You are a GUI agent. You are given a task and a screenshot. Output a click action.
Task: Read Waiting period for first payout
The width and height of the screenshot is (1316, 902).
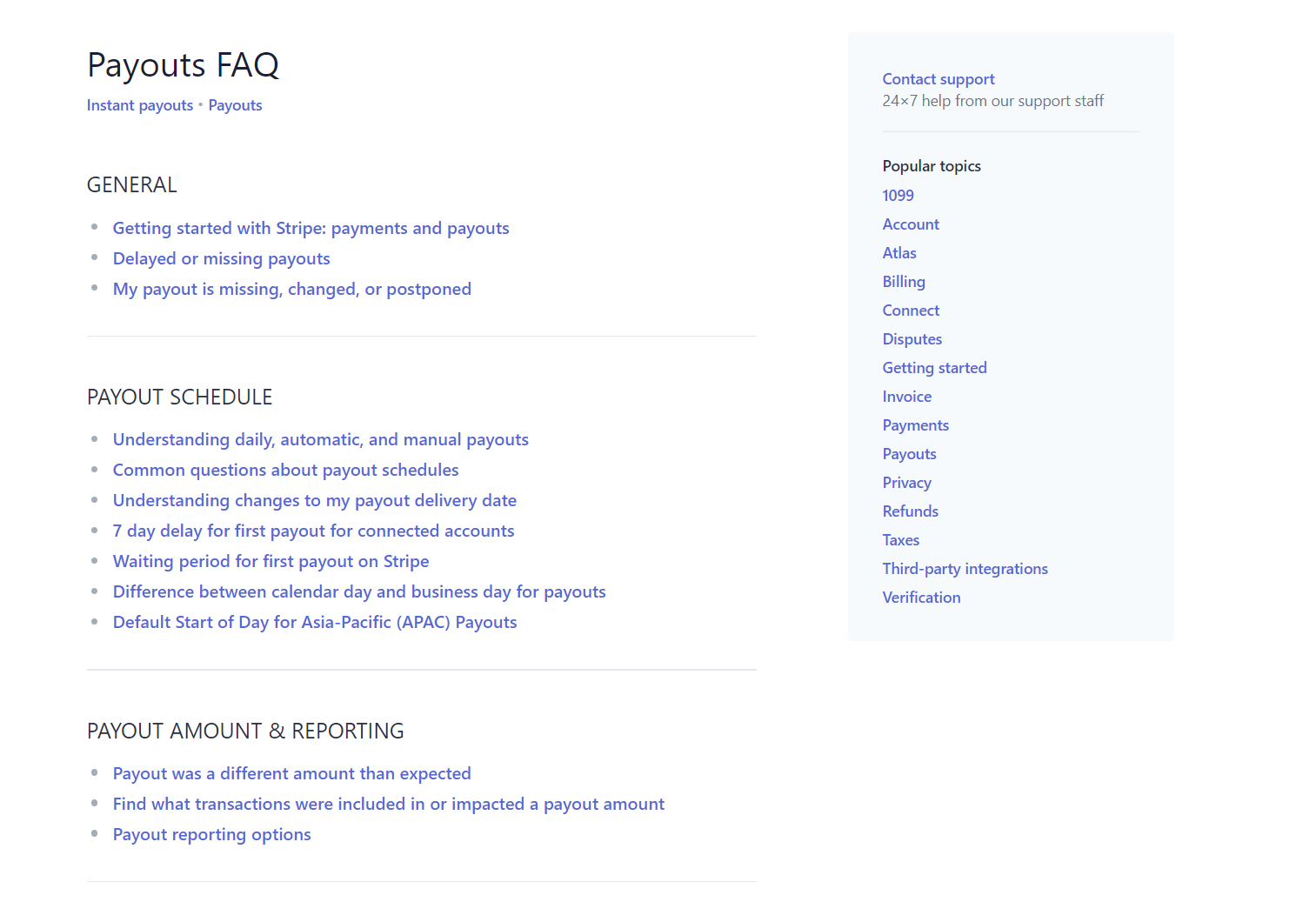click(271, 561)
